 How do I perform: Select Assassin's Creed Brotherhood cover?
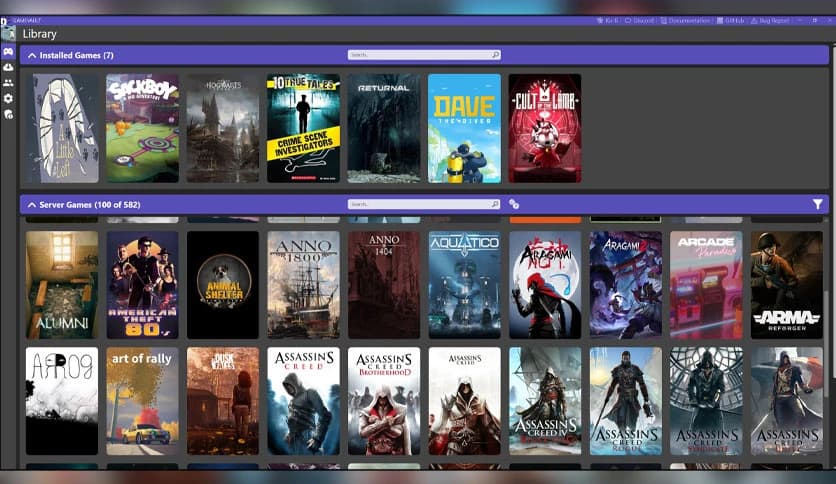pos(384,401)
